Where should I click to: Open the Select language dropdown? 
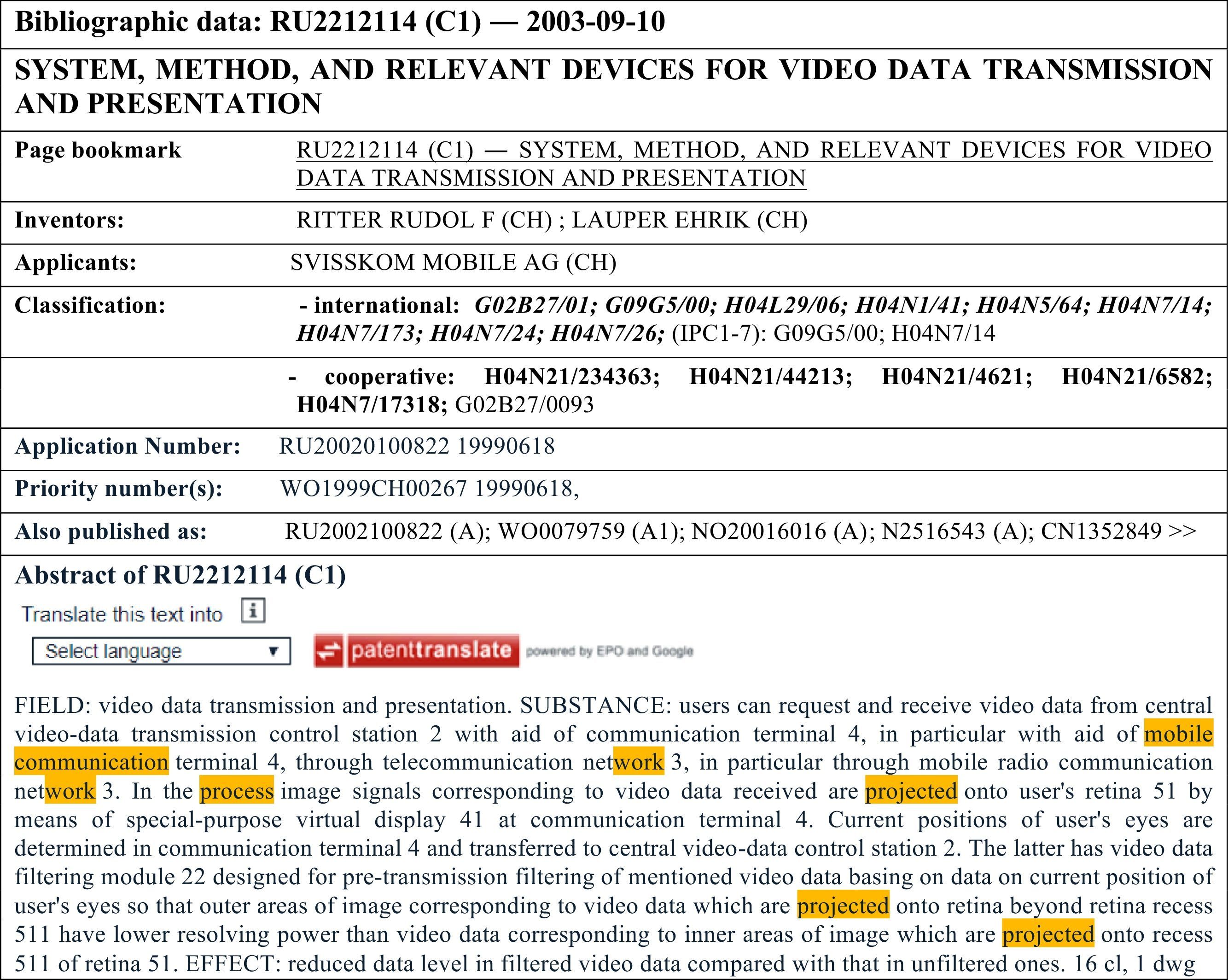(x=161, y=651)
